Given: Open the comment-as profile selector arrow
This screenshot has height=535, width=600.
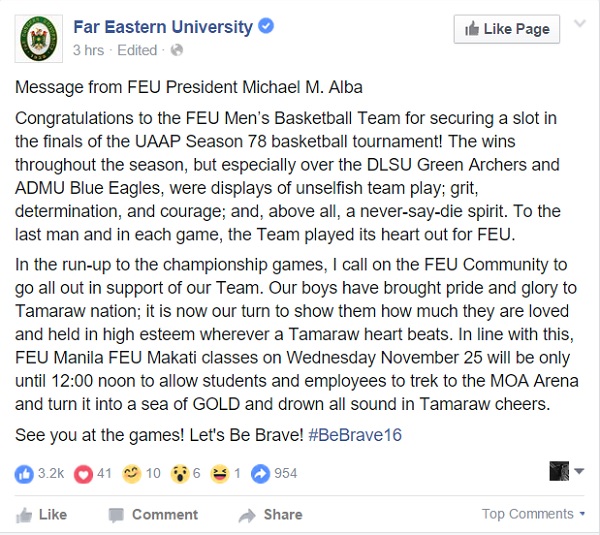Looking at the screenshot, I should tap(579, 471).
